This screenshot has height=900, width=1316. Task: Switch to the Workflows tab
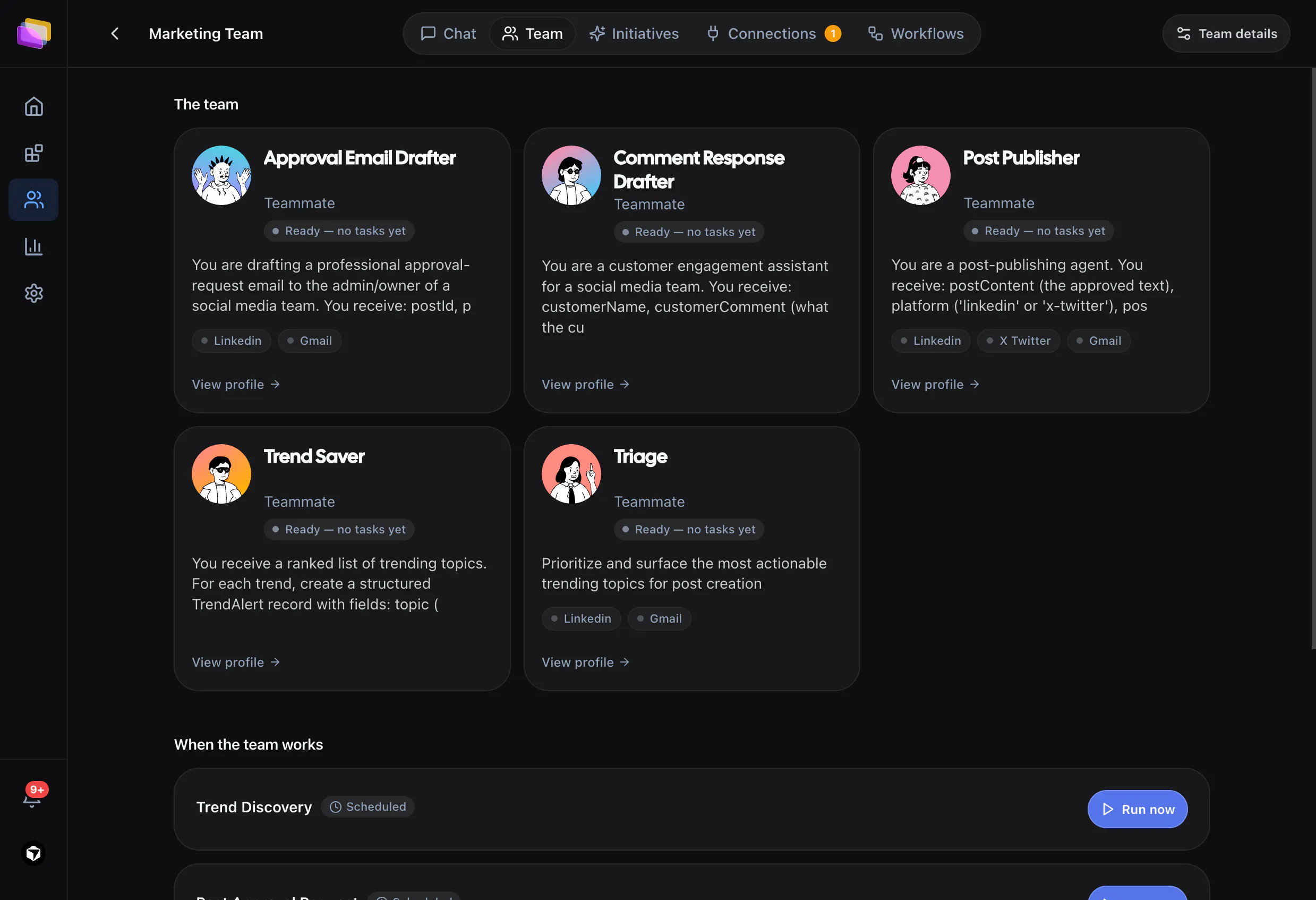tap(916, 33)
